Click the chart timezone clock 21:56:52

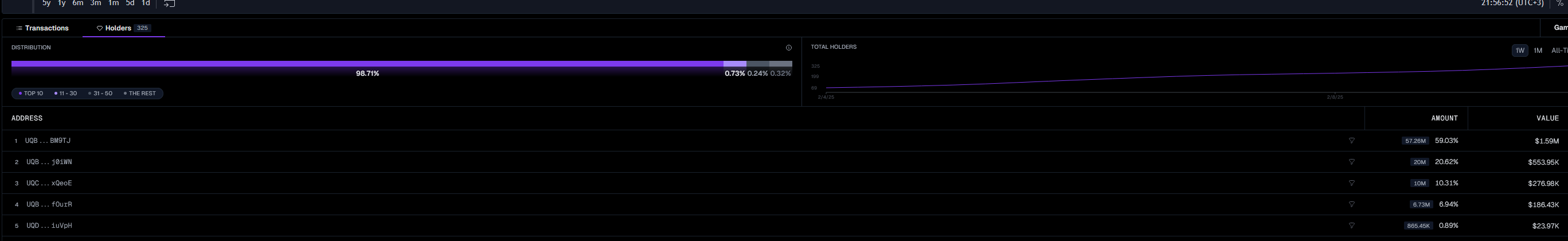point(1511,3)
